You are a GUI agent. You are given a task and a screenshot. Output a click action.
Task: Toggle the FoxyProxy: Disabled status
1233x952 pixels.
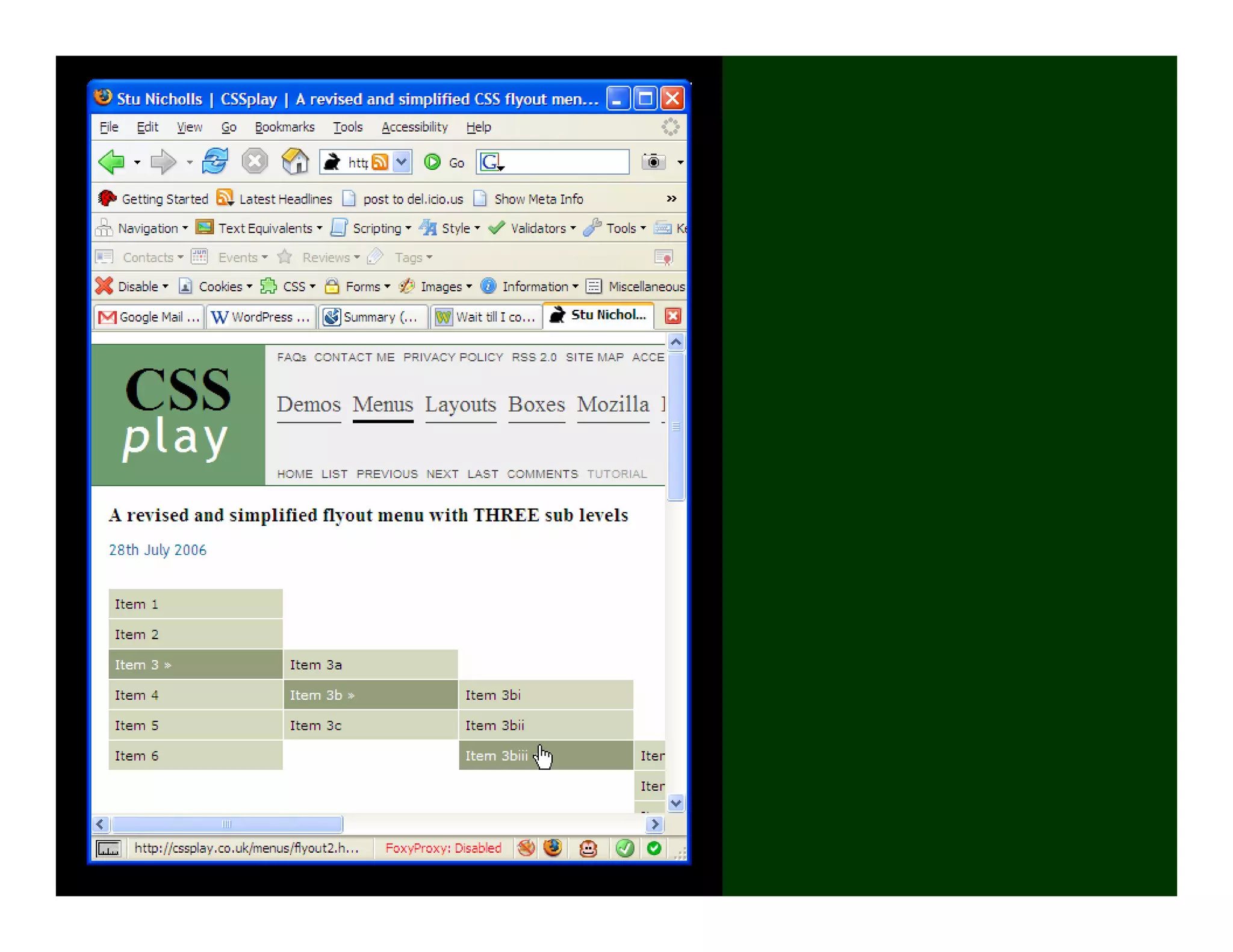443,848
